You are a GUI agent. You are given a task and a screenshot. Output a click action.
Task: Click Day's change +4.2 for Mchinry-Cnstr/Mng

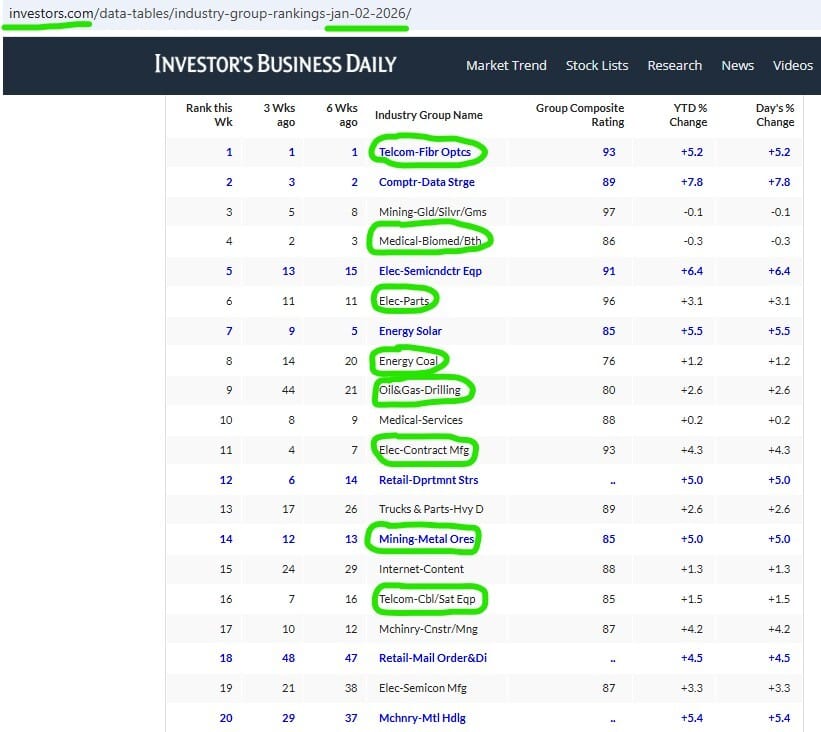pos(779,629)
